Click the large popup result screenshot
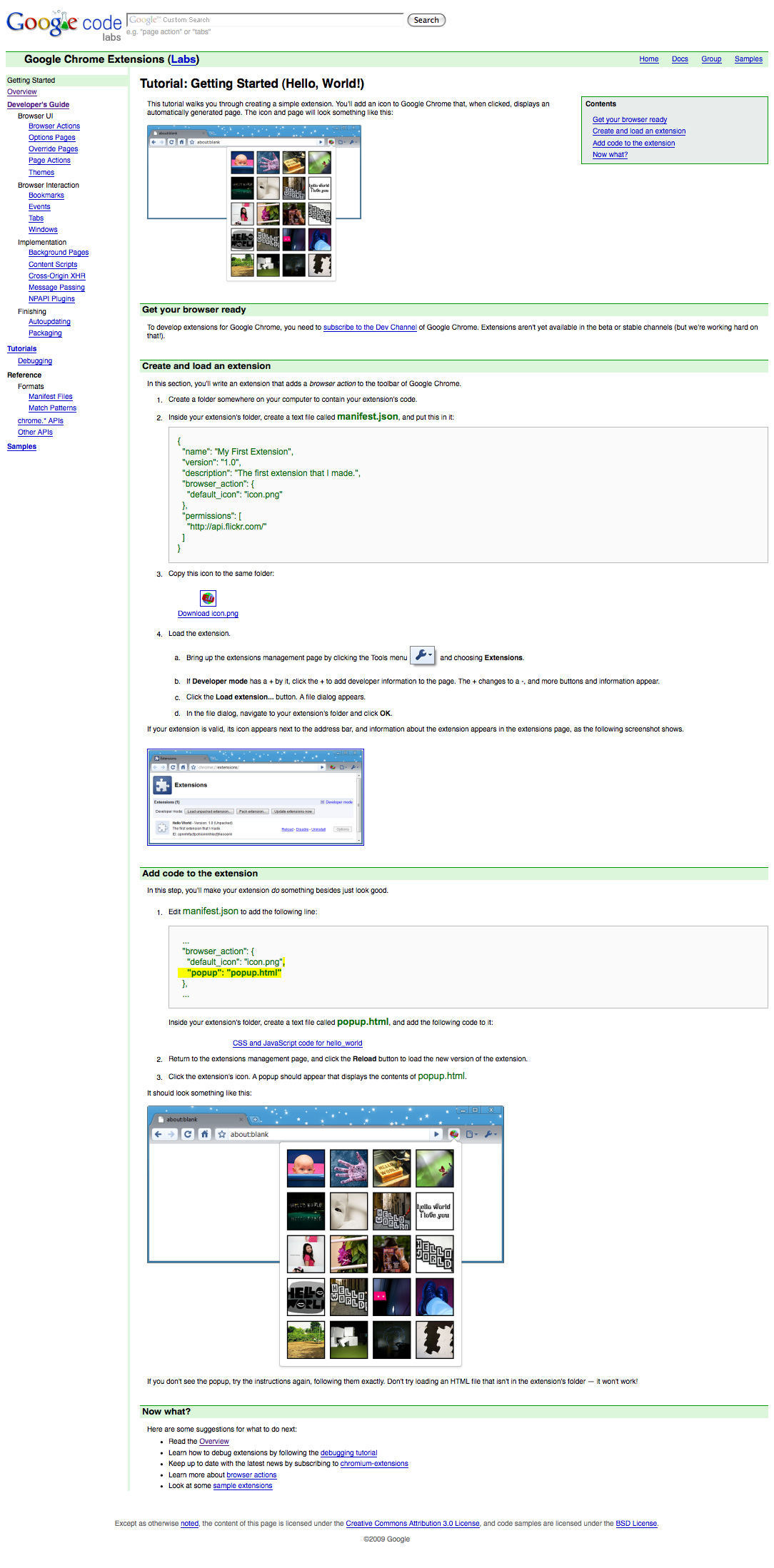 326,1235
